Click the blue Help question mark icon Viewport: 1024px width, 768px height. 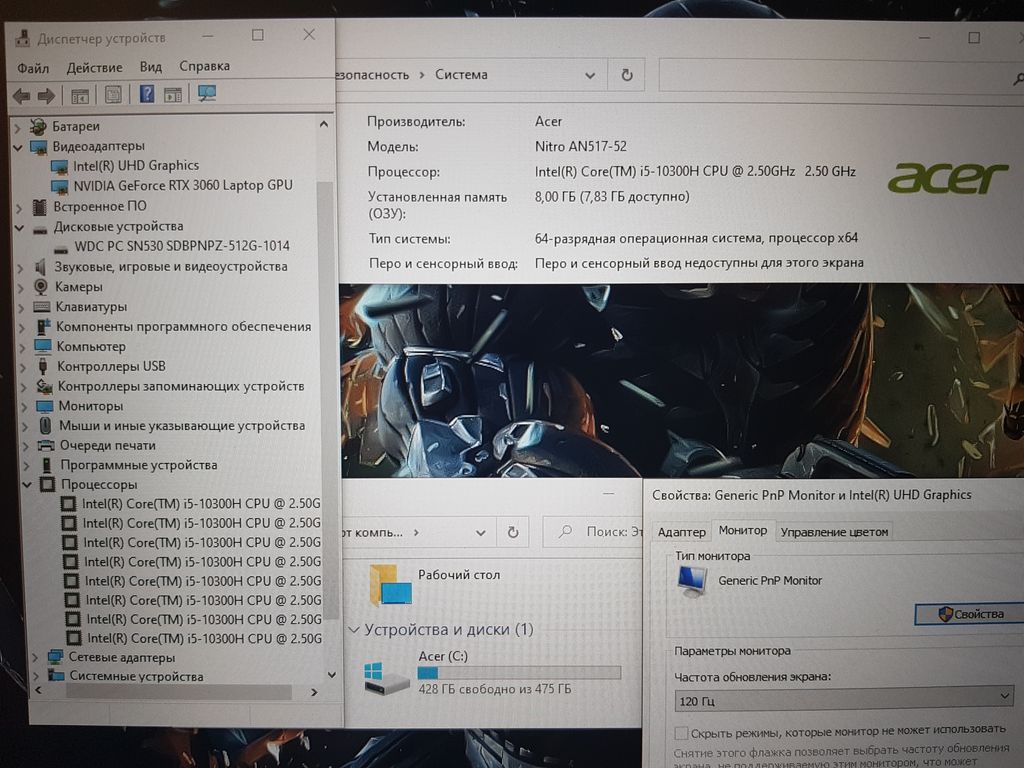click(146, 95)
